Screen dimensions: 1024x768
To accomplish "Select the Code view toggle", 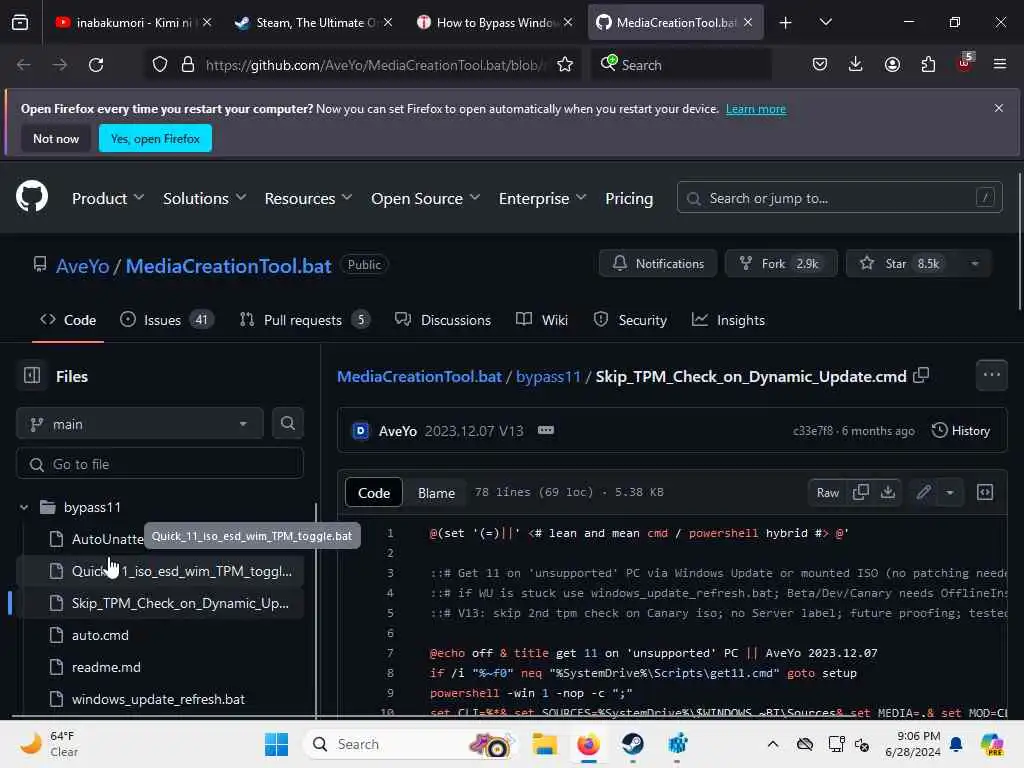I will [x=374, y=492].
